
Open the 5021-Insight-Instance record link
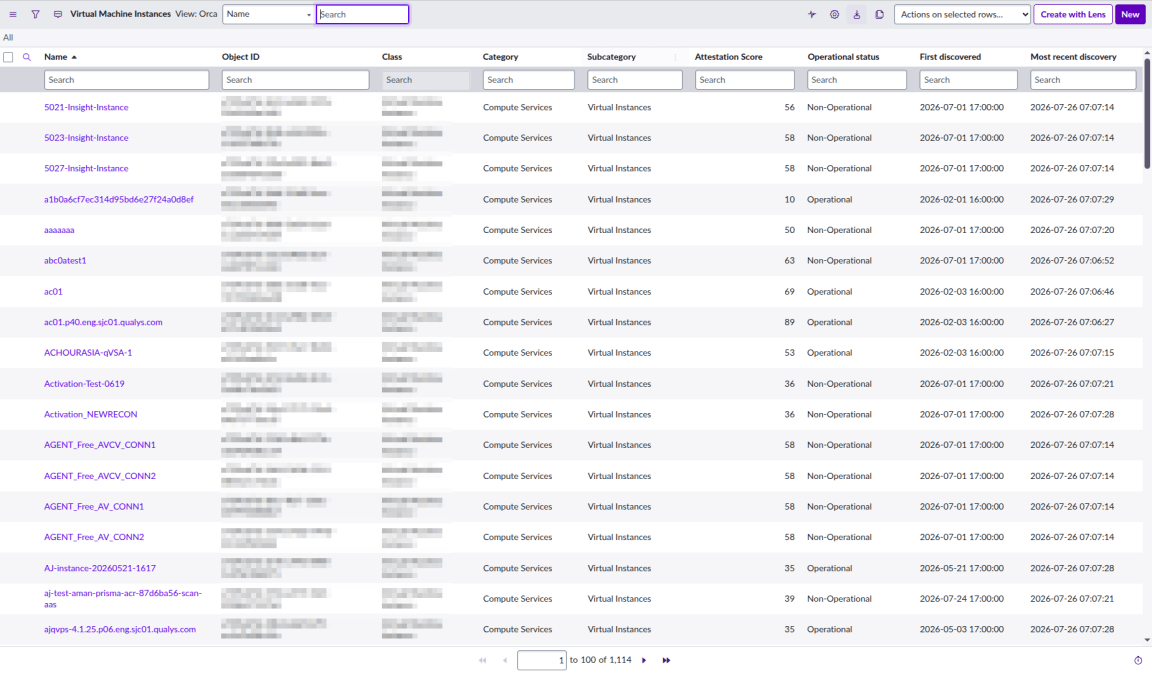click(x=86, y=107)
